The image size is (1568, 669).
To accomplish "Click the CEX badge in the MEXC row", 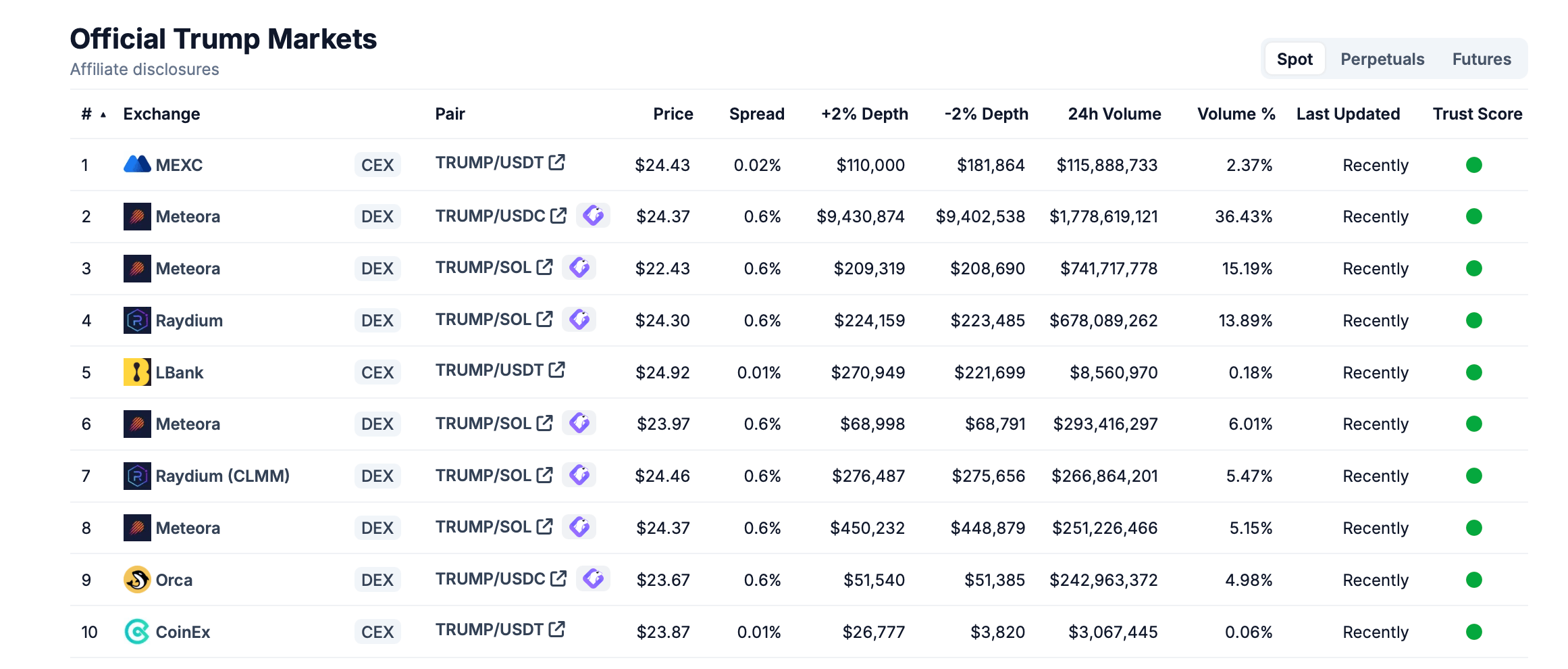I will [377, 165].
